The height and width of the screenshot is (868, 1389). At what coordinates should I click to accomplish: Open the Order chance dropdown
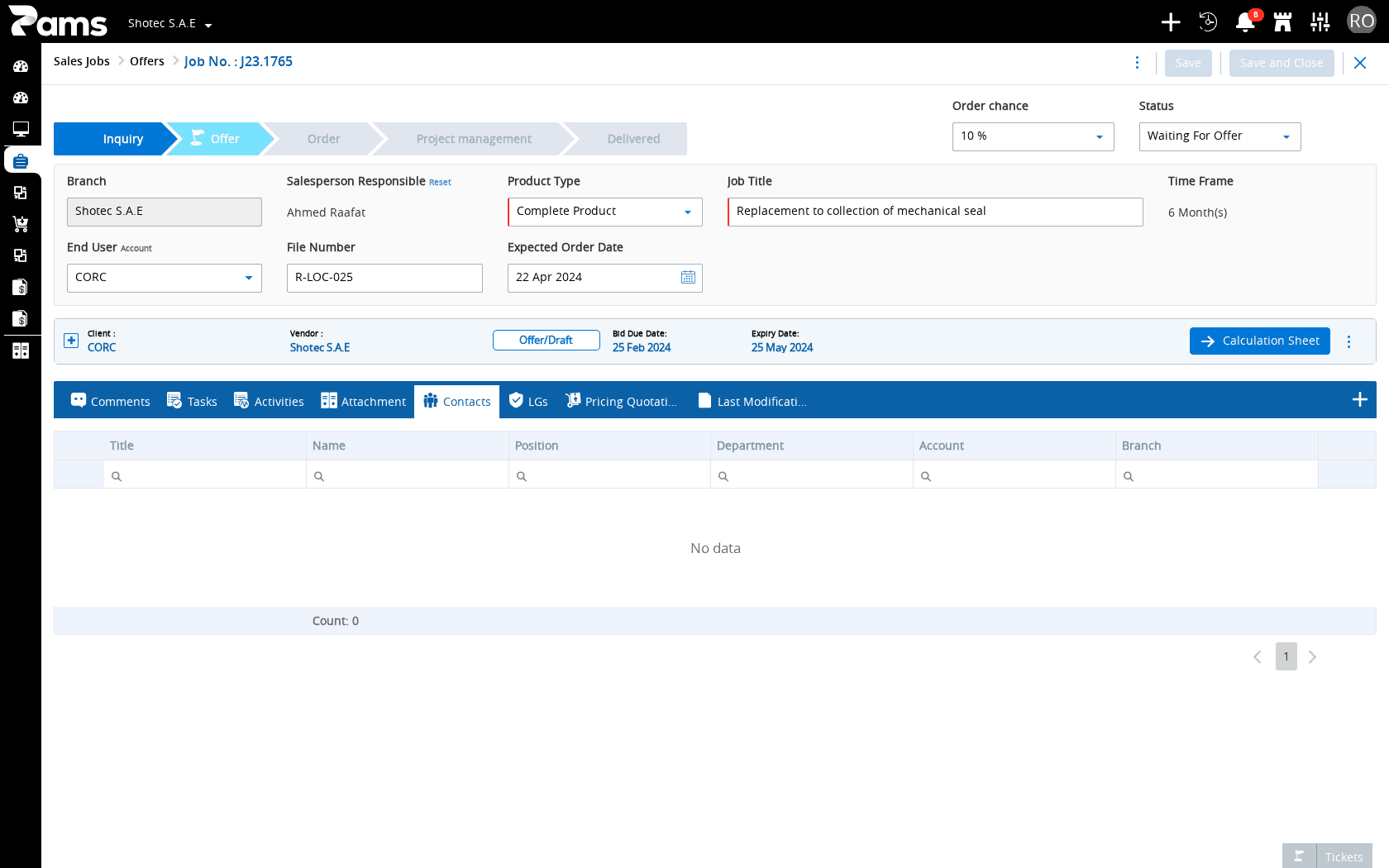pos(1033,136)
